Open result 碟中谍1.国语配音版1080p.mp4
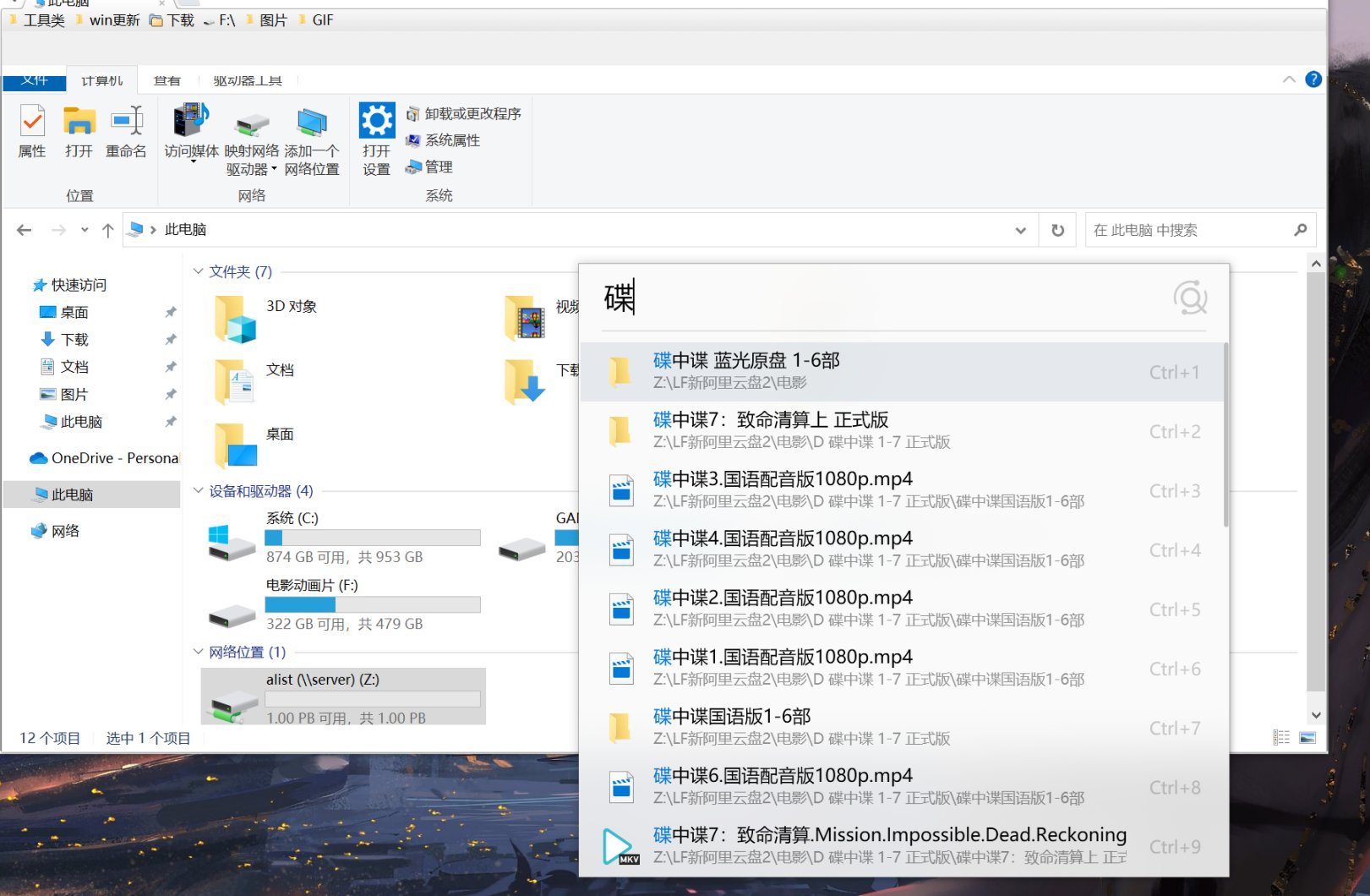This screenshot has height=896, width=1370. click(901, 669)
